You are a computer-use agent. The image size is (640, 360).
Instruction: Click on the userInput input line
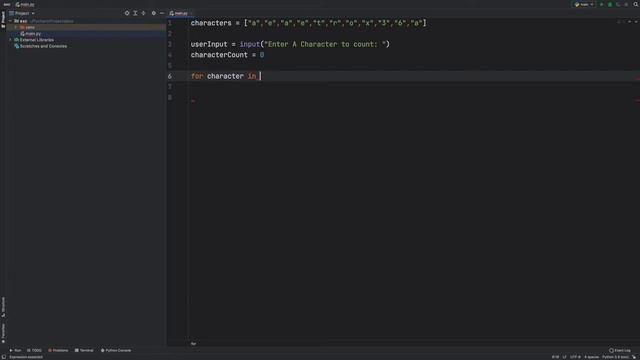click(290, 44)
